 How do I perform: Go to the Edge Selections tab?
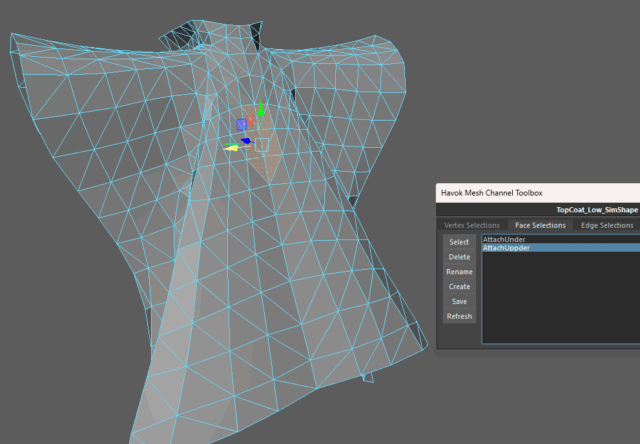[607, 226]
